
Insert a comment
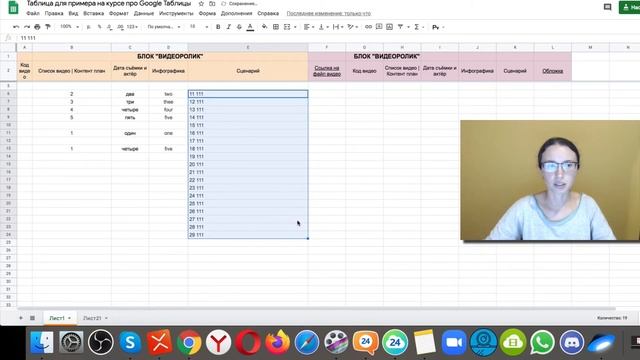click(x=379, y=27)
